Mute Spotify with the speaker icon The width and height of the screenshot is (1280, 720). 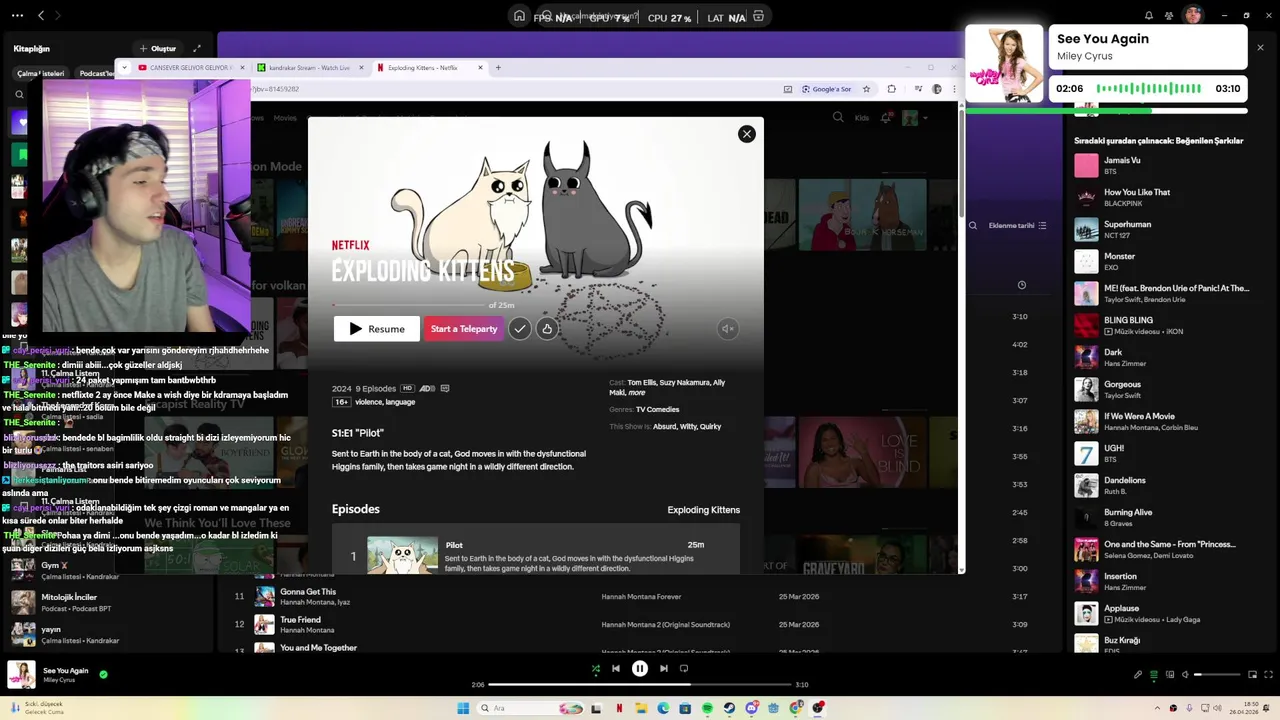pyautogui.click(x=1186, y=675)
